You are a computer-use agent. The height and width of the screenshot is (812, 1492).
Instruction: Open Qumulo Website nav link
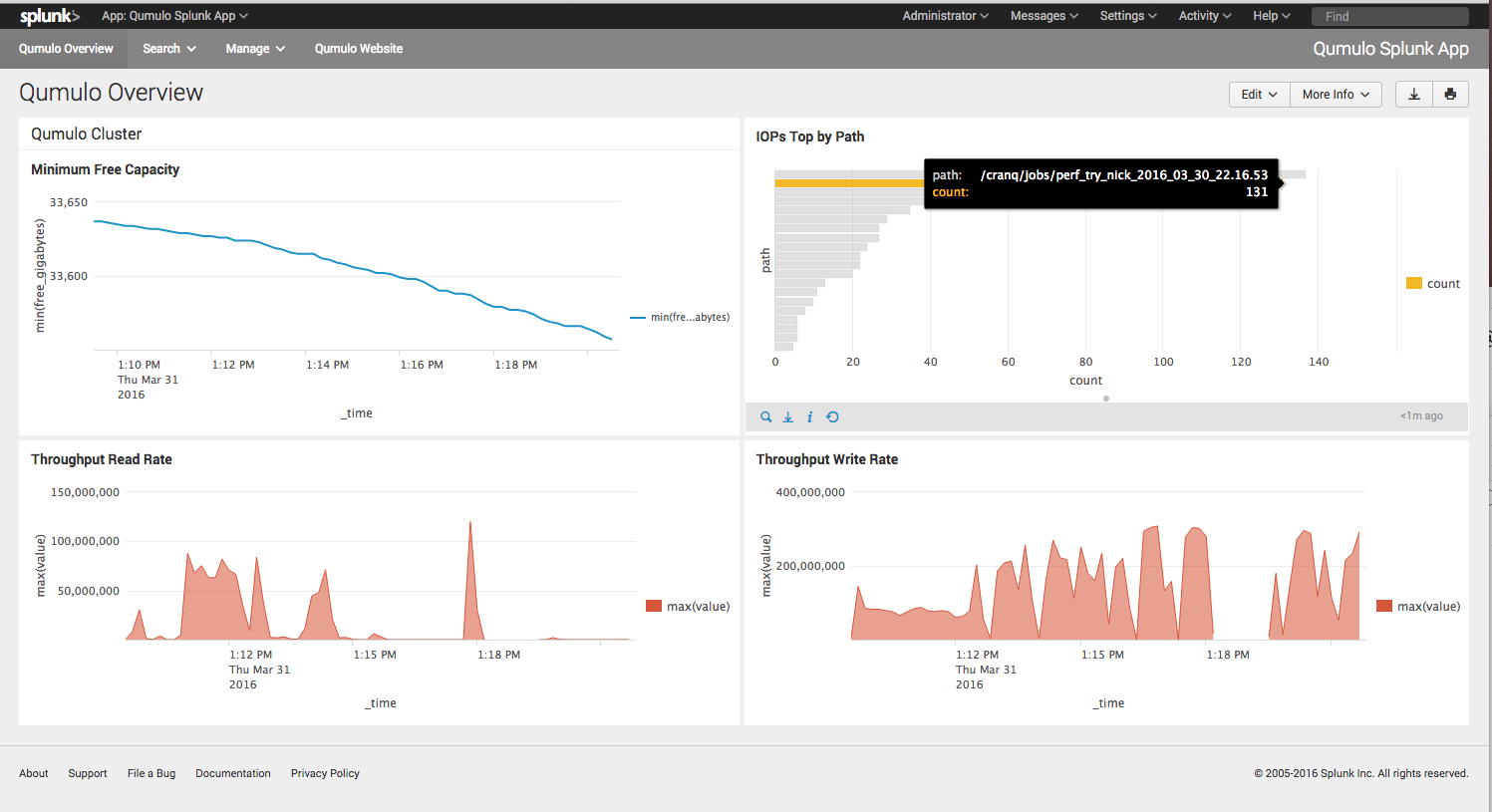[359, 48]
